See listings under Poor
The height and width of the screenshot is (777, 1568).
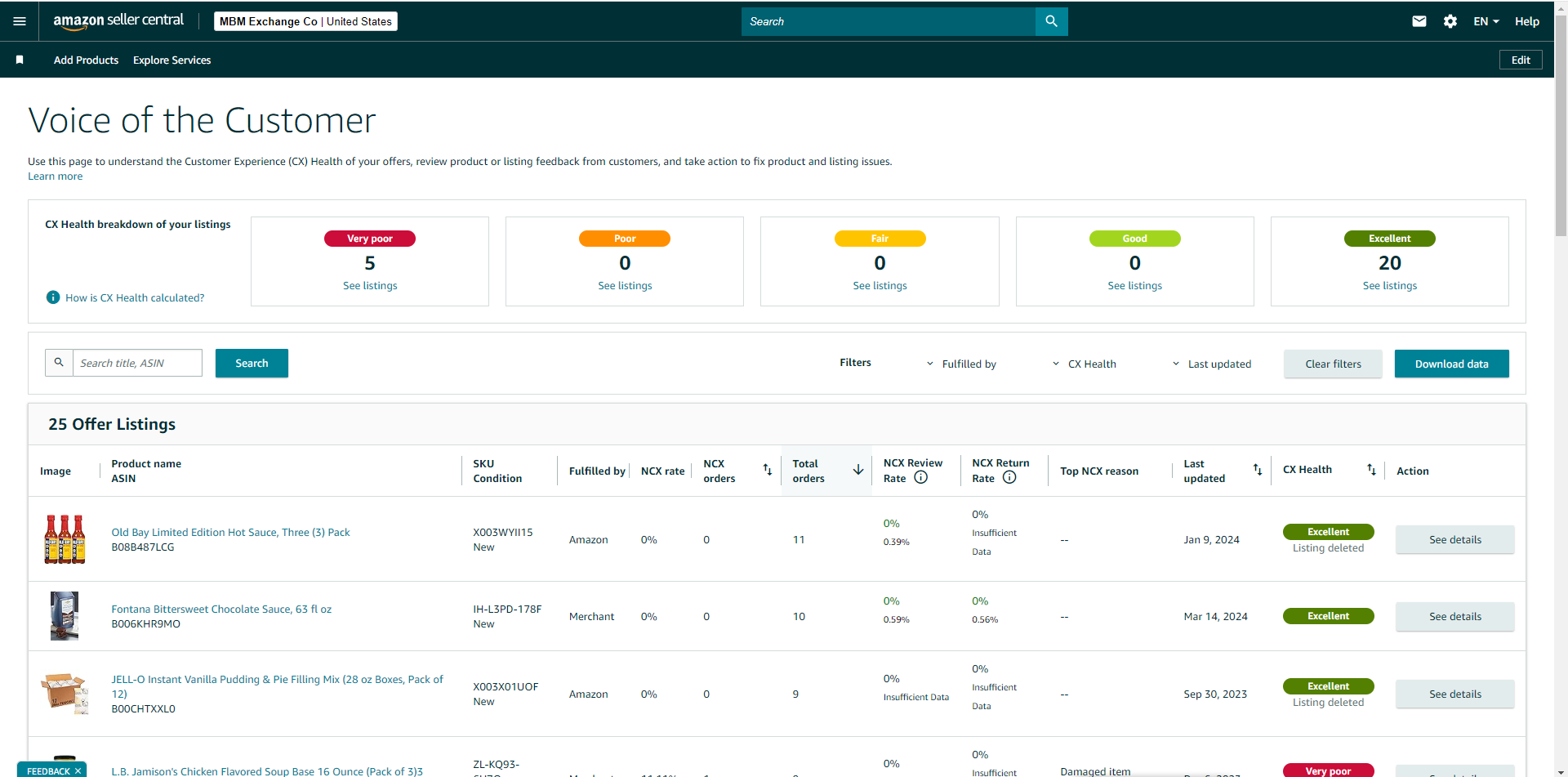625,285
